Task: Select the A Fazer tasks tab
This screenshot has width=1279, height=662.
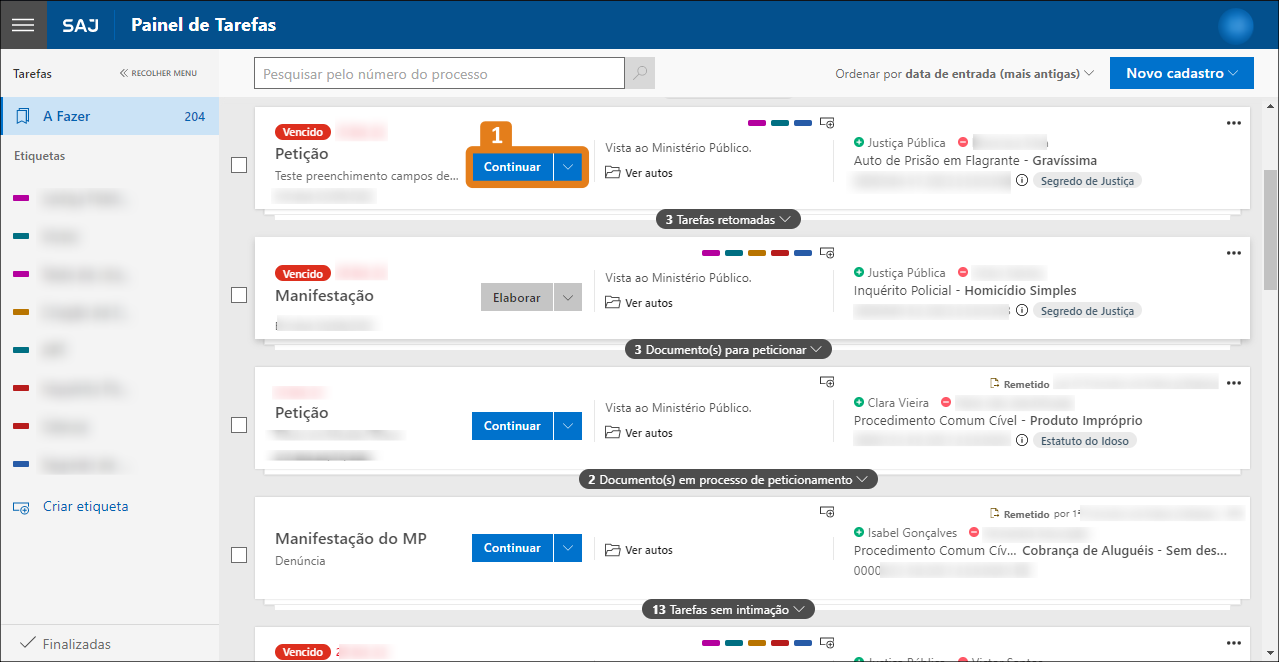Action: tap(110, 117)
